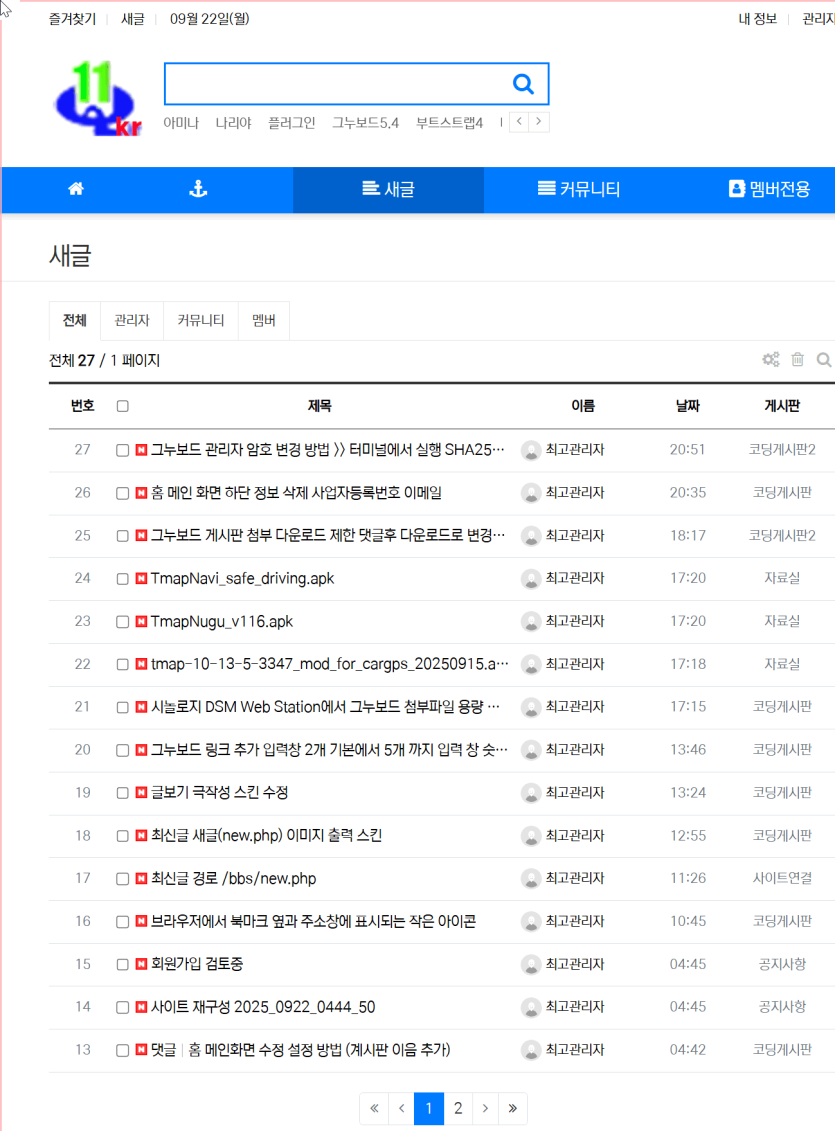Show next popular search keywords arrow
The width and height of the screenshot is (835, 1131).
coord(539,122)
